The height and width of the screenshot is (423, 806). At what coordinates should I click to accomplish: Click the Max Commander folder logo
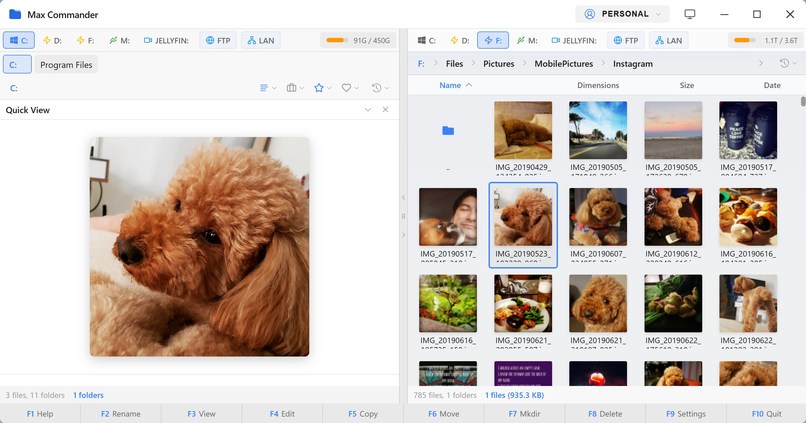click(x=15, y=14)
